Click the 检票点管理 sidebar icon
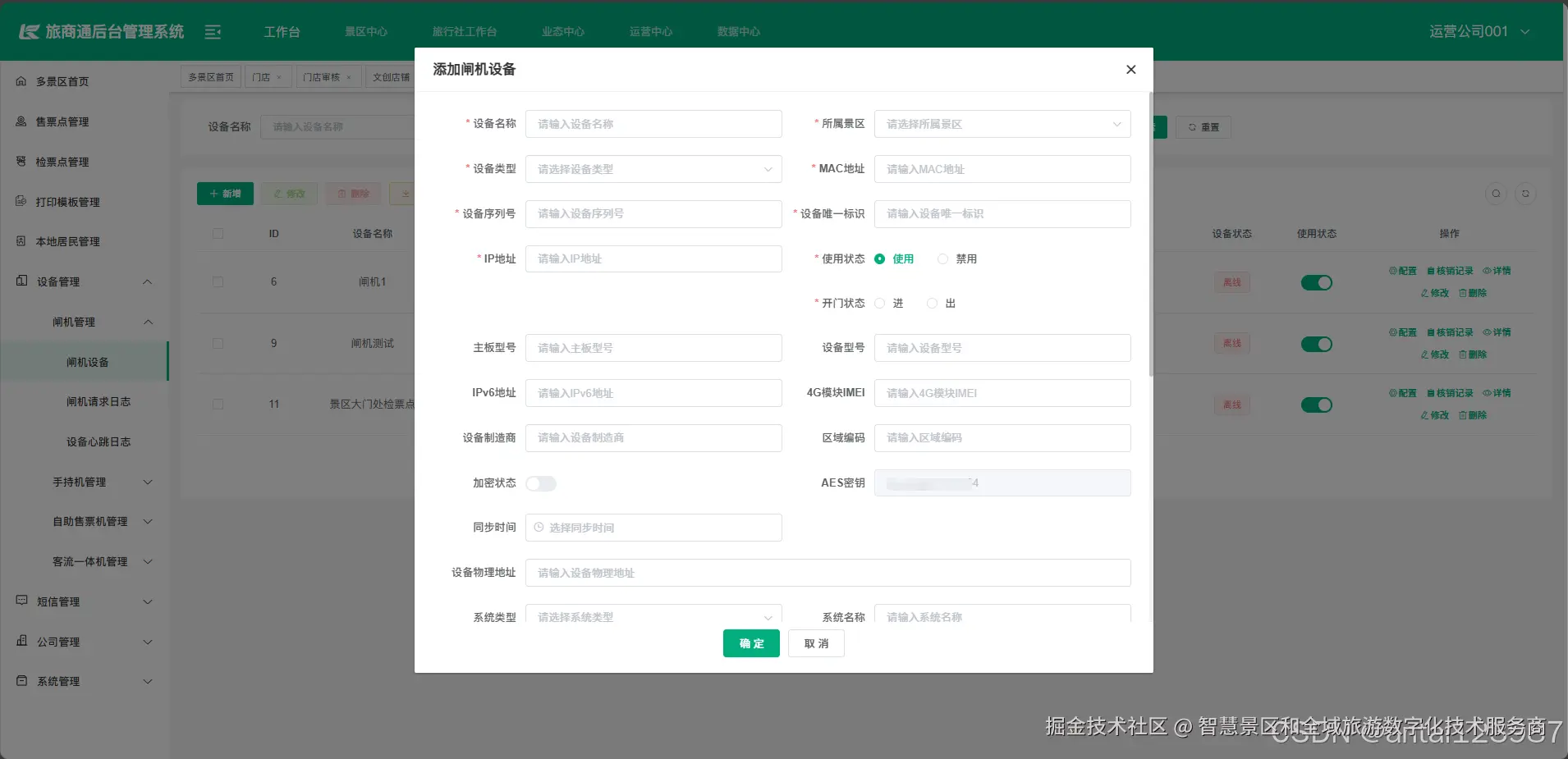This screenshot has width=1568, height=759. pos(21,162)
